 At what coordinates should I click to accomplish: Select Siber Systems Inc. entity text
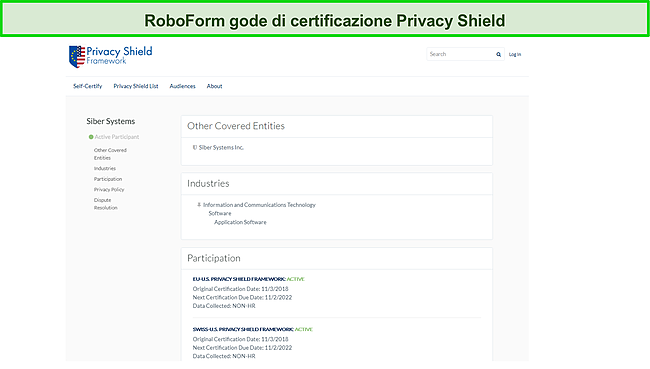[221, 148]
